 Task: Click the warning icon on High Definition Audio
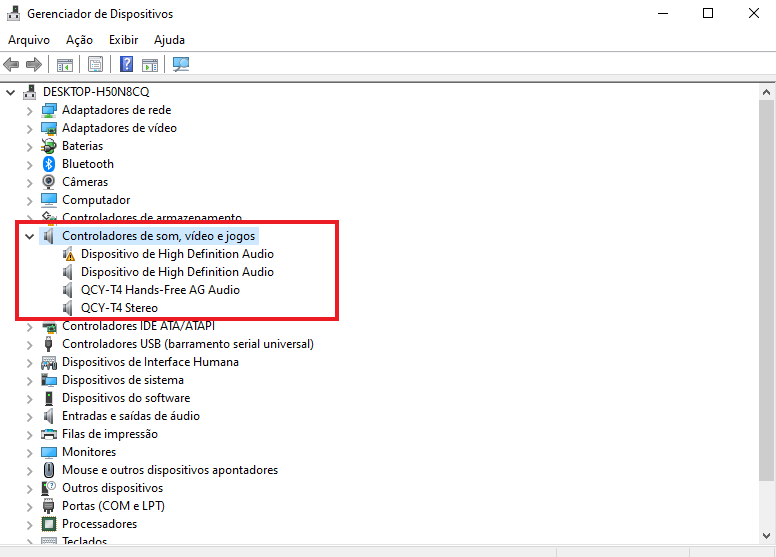68,254
